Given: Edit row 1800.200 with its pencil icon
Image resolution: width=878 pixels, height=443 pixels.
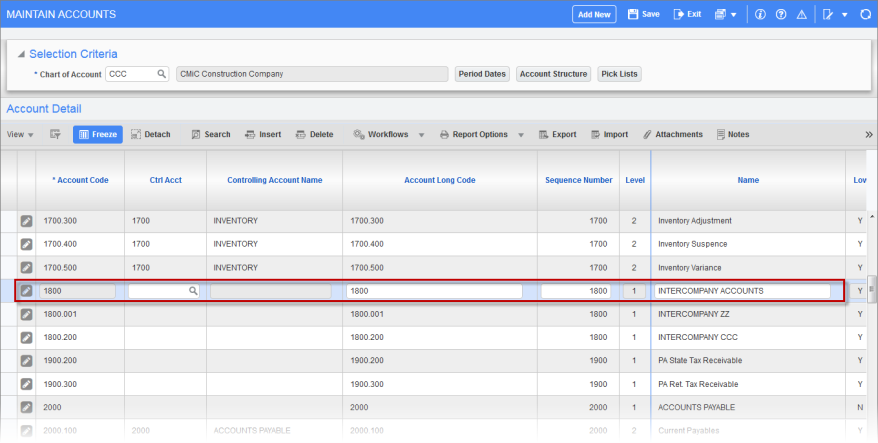Looking at the screenshot, I should (26, 337).
